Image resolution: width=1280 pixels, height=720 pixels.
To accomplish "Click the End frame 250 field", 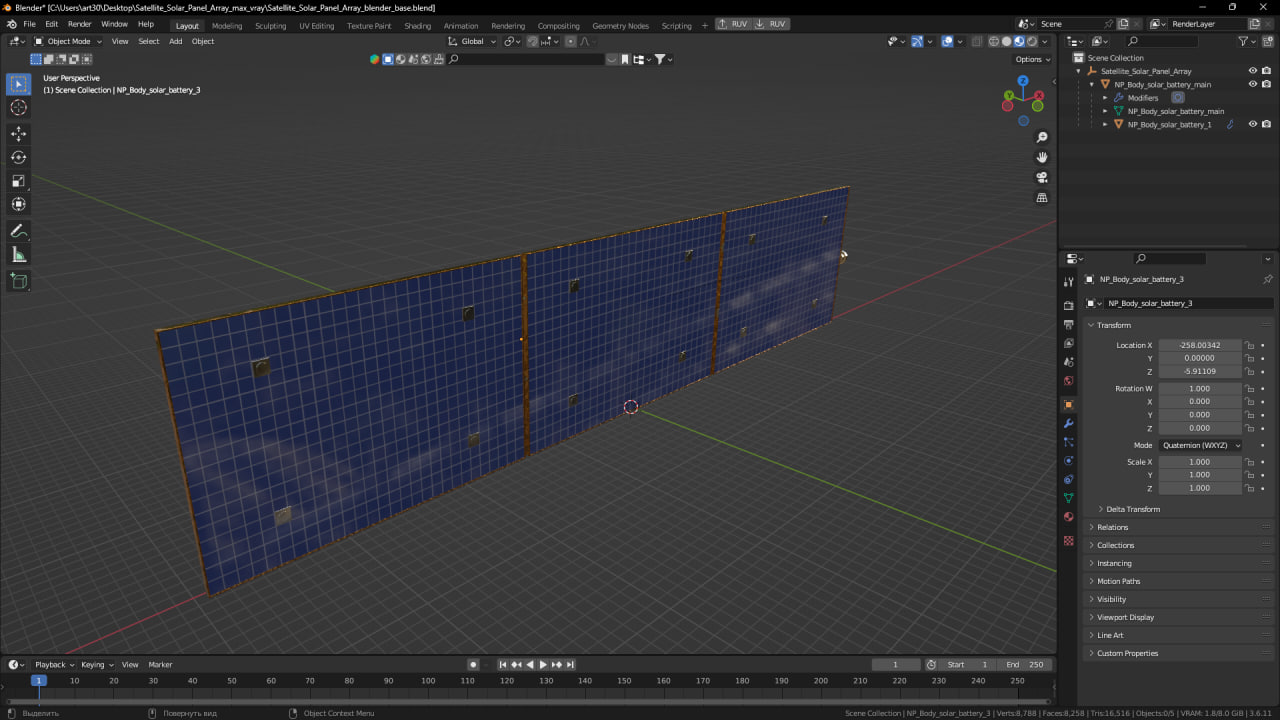I will tap(1024, 664).
